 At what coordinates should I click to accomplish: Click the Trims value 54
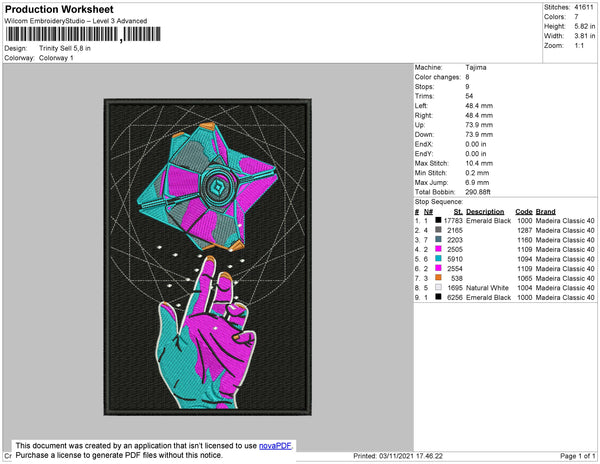[469, 96]
